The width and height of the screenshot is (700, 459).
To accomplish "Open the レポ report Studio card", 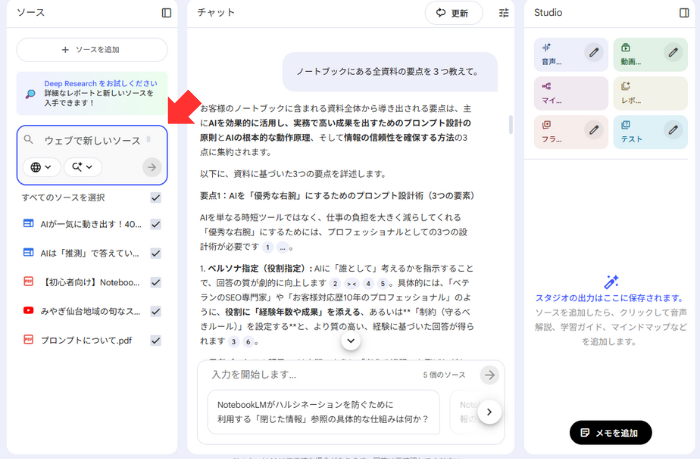I will pyautogui.click(x=650, y=93).
